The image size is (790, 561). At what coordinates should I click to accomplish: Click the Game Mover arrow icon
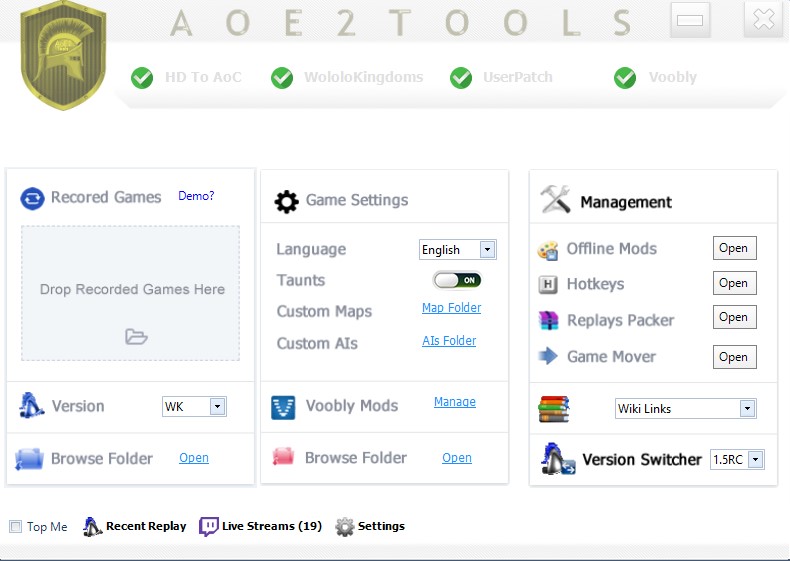(548, 356)
